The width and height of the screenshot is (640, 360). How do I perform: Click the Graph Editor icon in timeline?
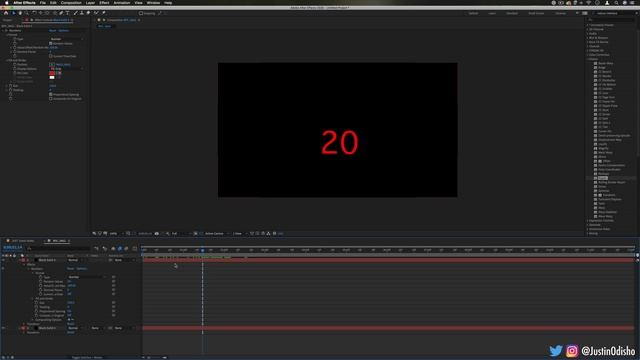pyautogui.click(x=134, y=249)
